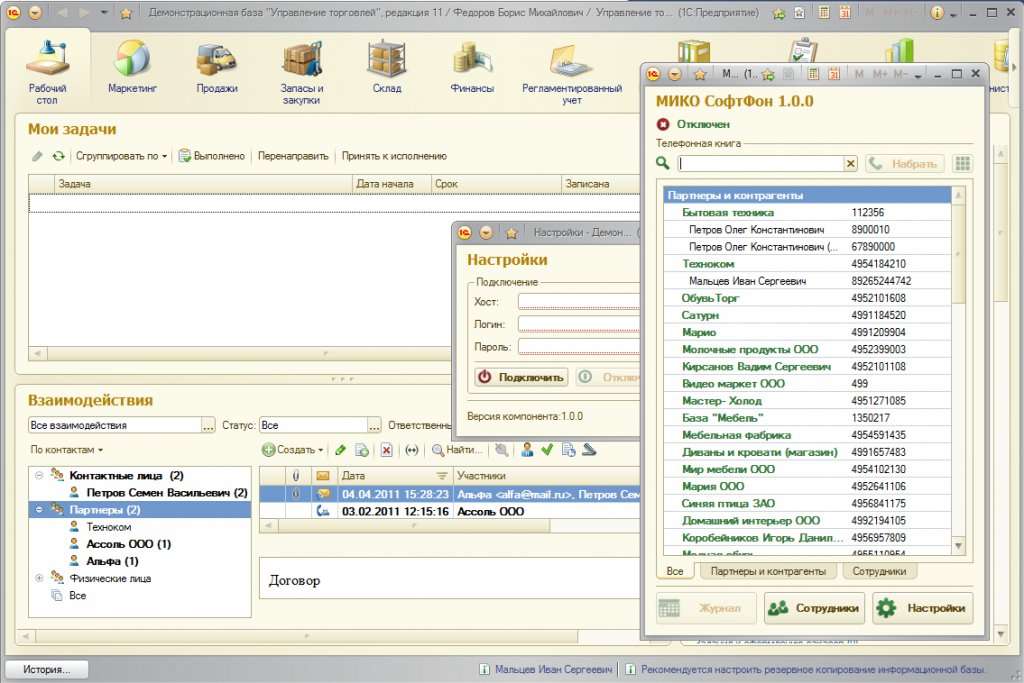The width and height of the screenshot is (1024, 683).
Task: Open the Склад section
Action: [x=387, y=67]
